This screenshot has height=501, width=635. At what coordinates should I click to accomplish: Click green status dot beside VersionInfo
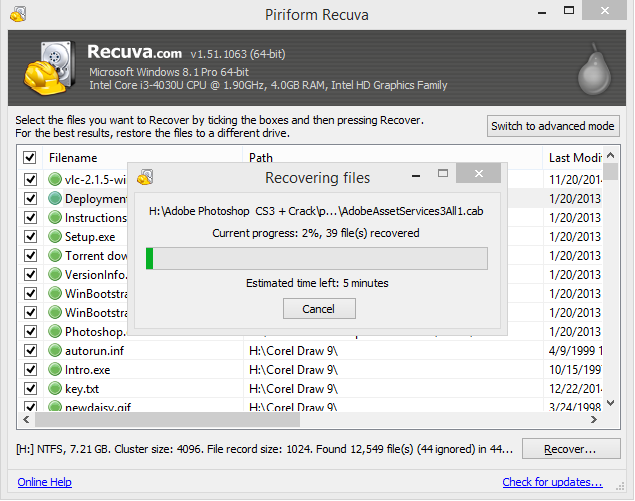(x=55, y=274)
